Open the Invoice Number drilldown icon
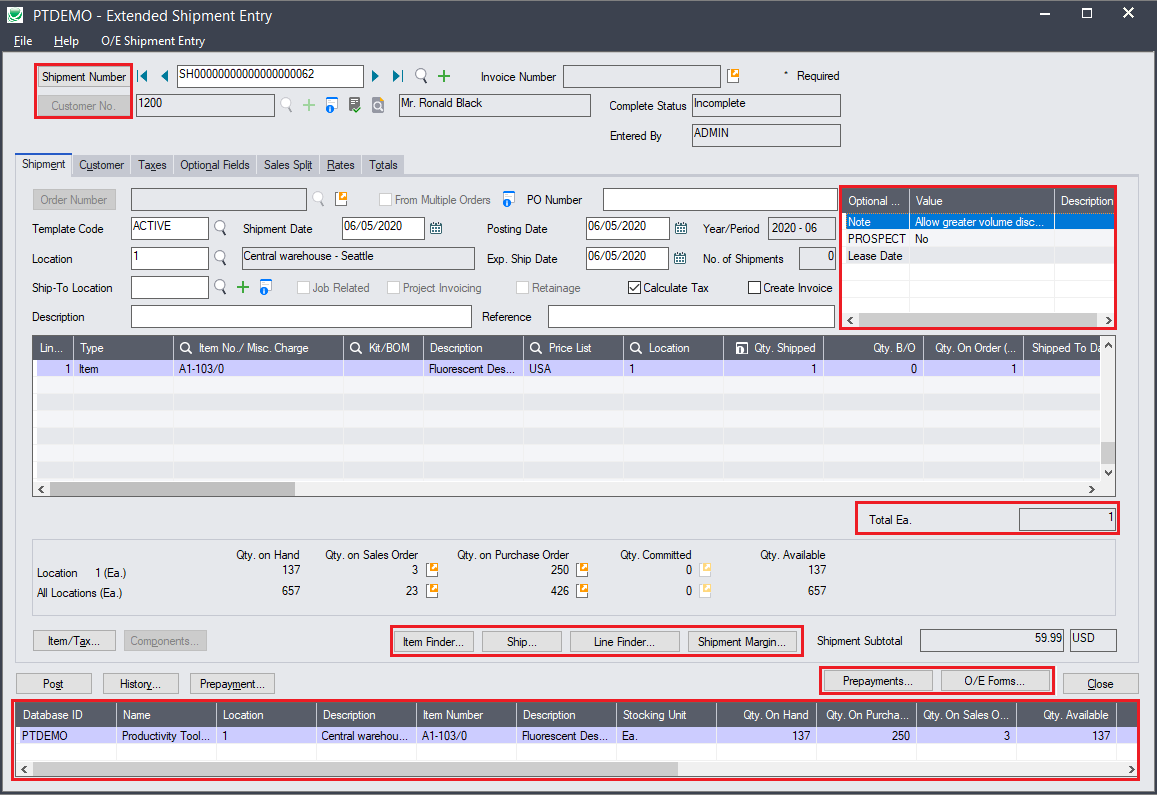 (x=733, y=75)
